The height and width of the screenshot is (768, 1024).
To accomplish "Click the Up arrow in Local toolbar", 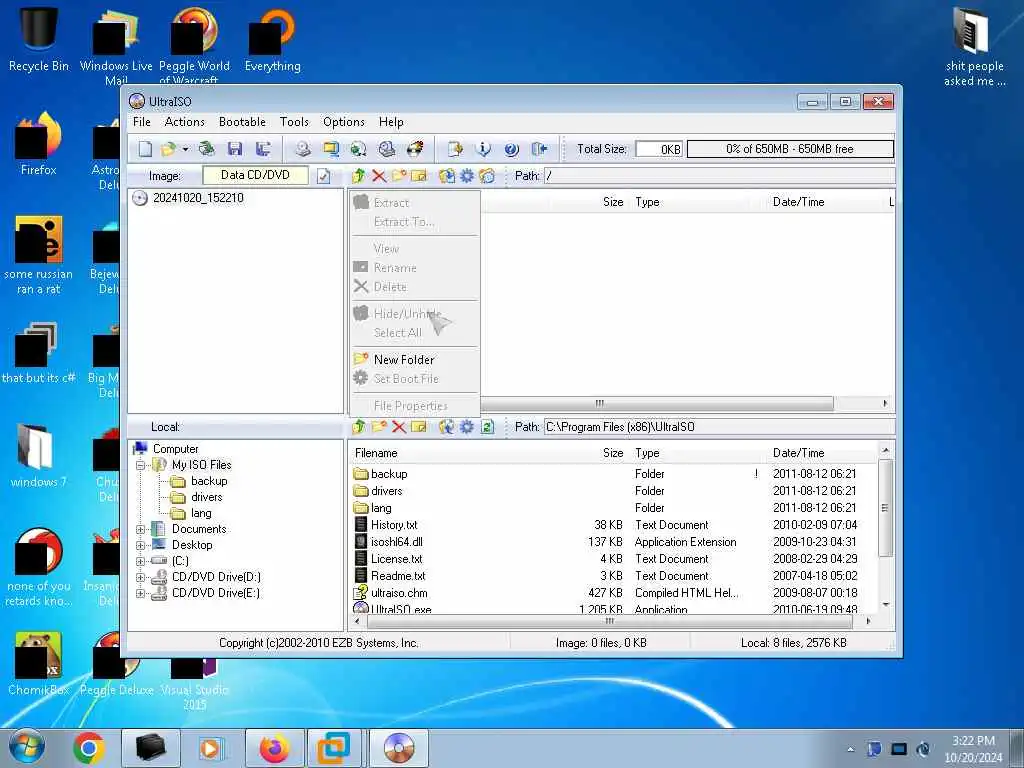I will pos(359,427).
